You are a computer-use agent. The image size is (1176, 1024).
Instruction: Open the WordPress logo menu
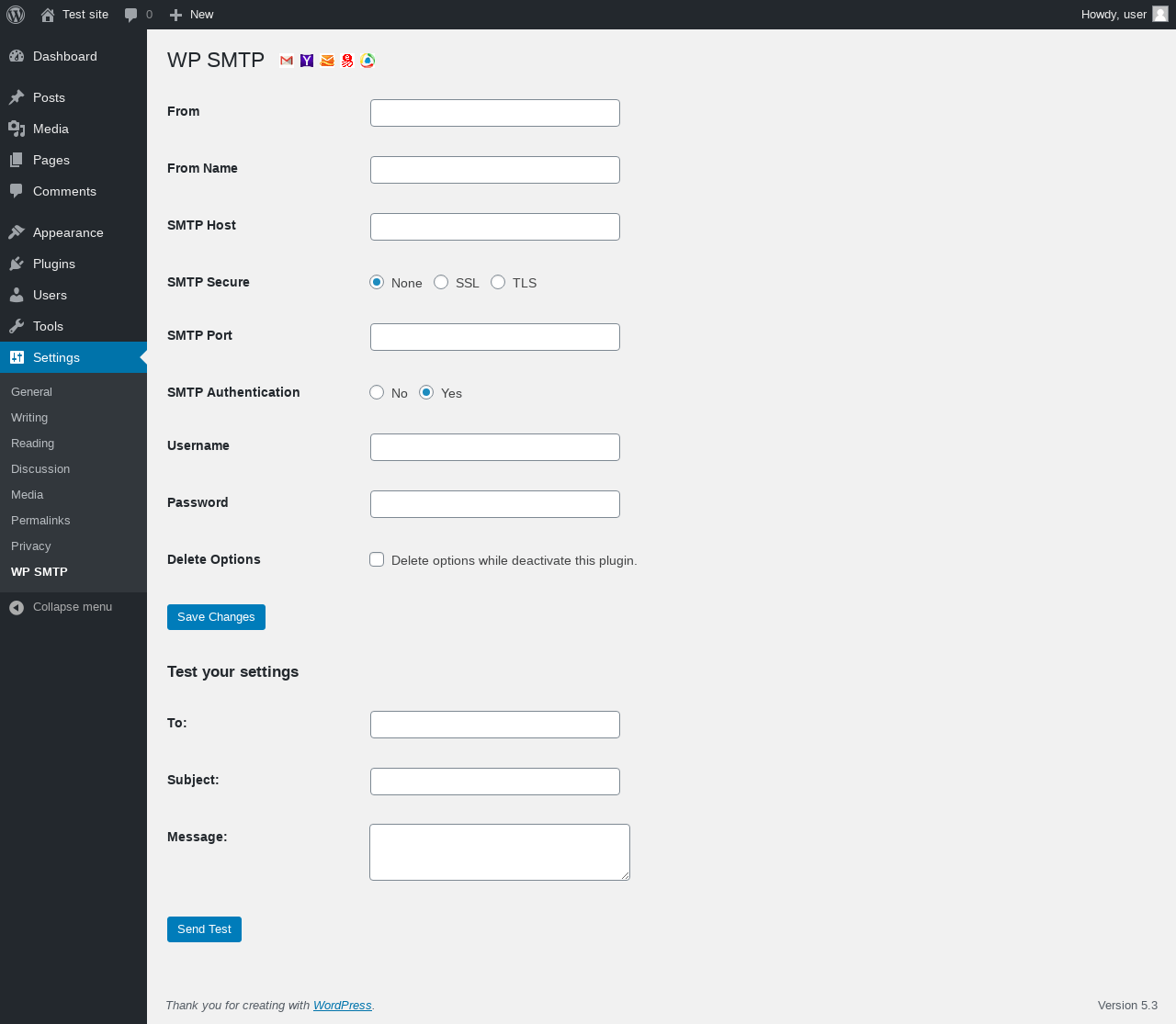tap(16, 15)
